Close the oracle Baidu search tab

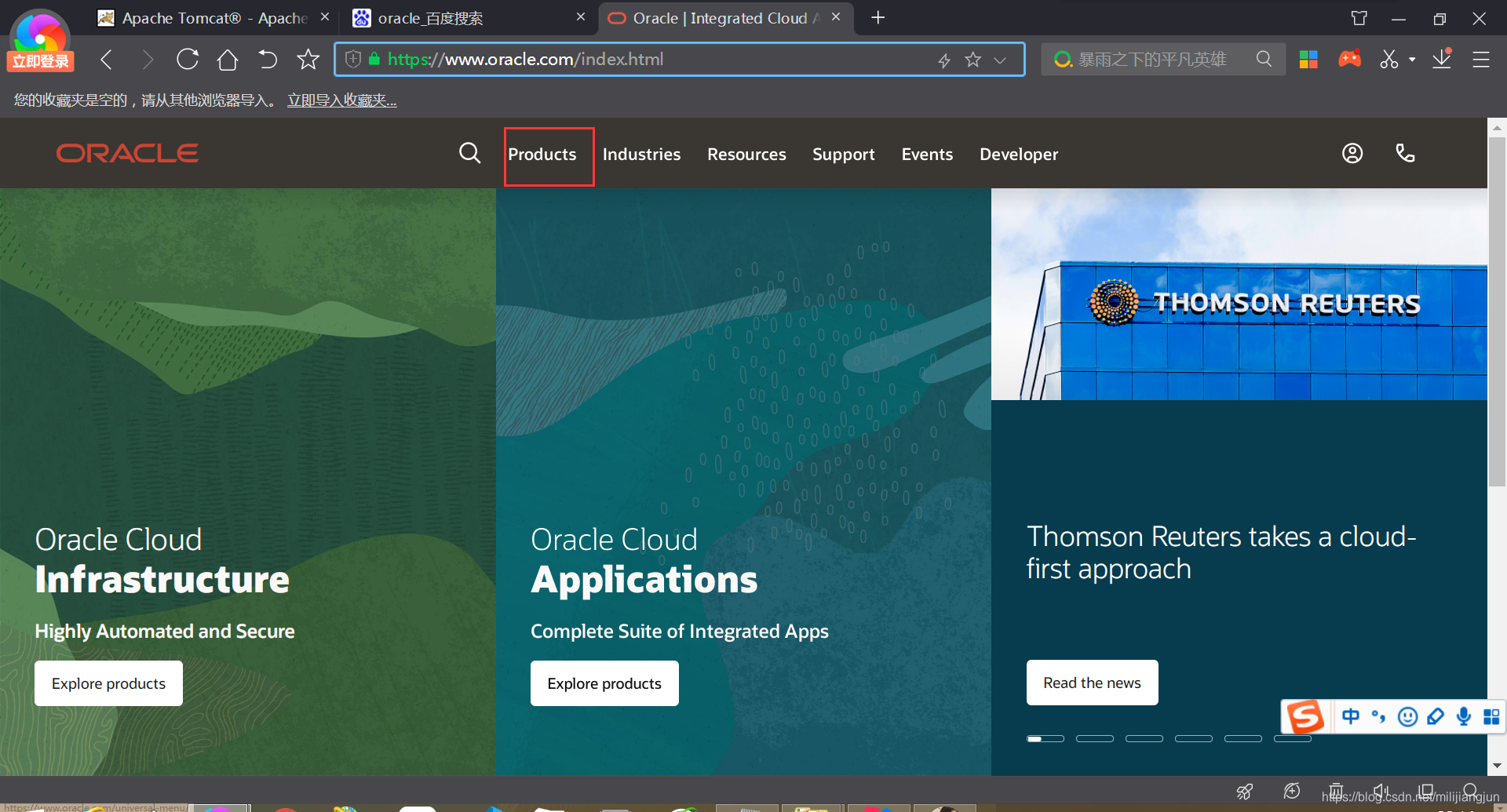pos(581,16)
